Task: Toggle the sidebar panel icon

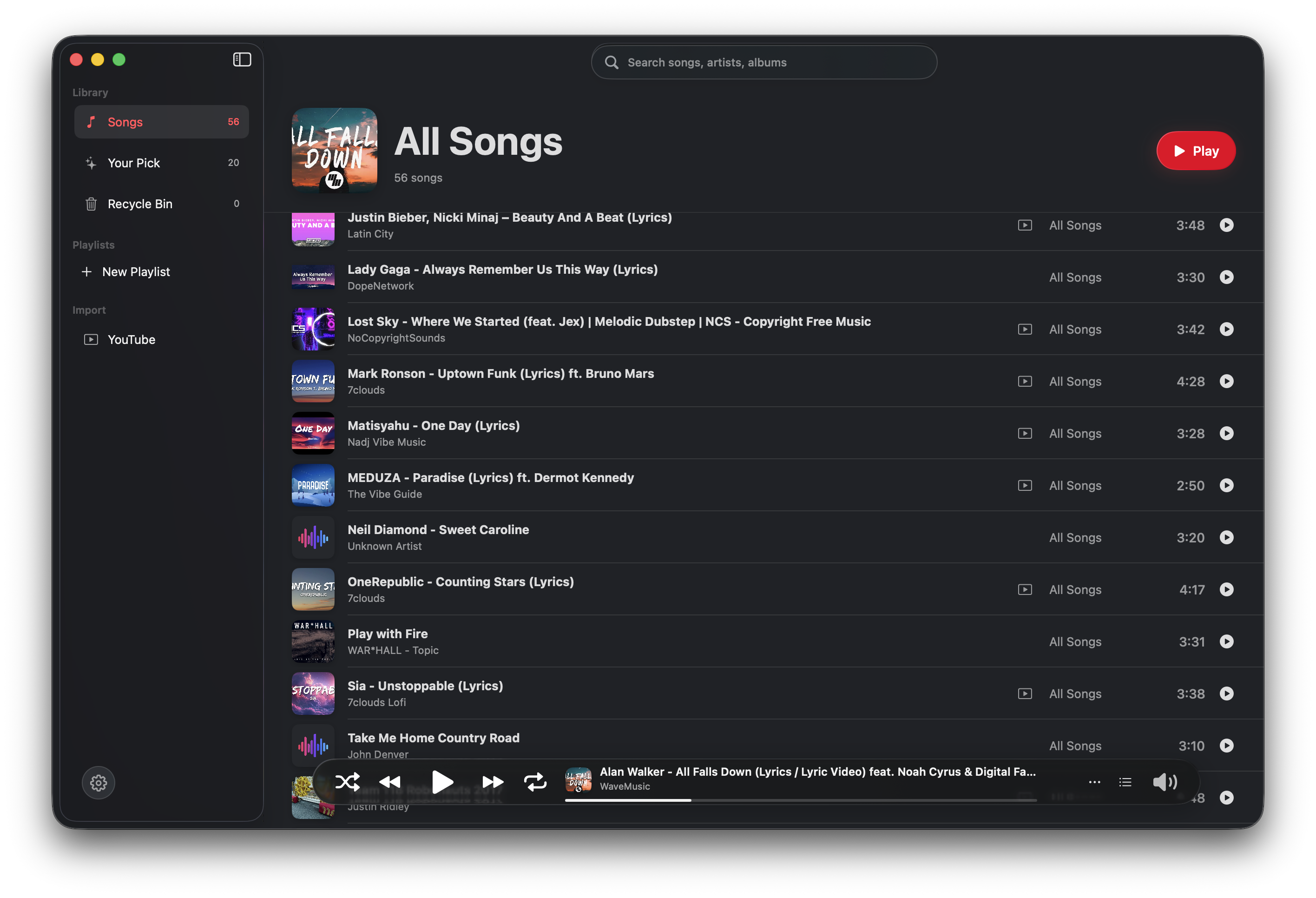Action: coord(242,59)
